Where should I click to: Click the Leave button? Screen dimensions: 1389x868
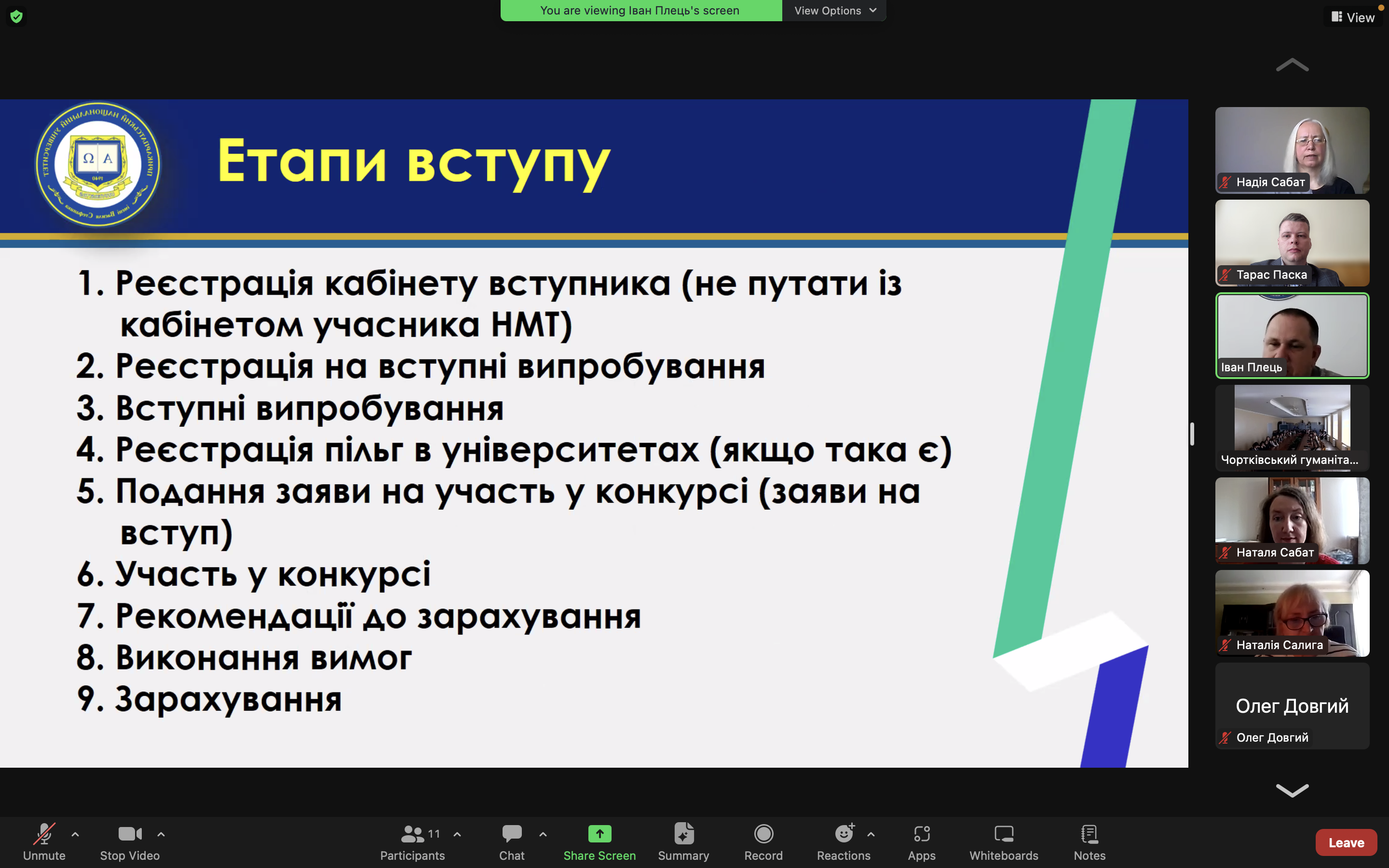pos(1346,842)
